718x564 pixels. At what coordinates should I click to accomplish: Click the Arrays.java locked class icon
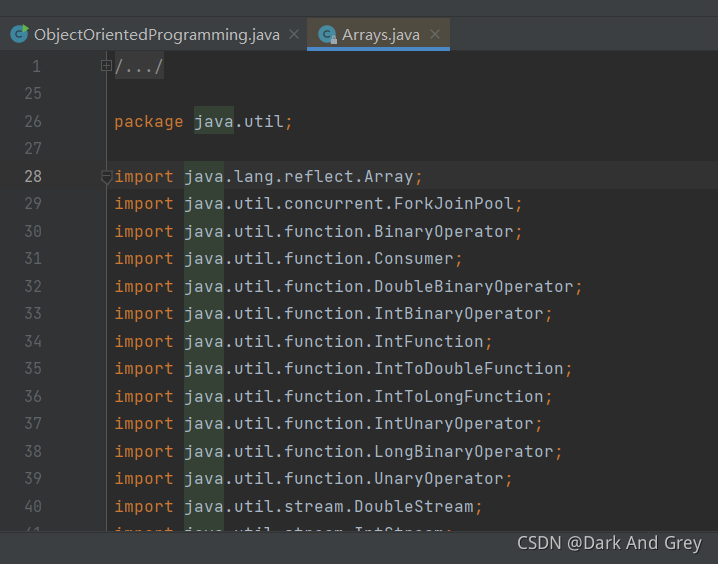[328, 35]
